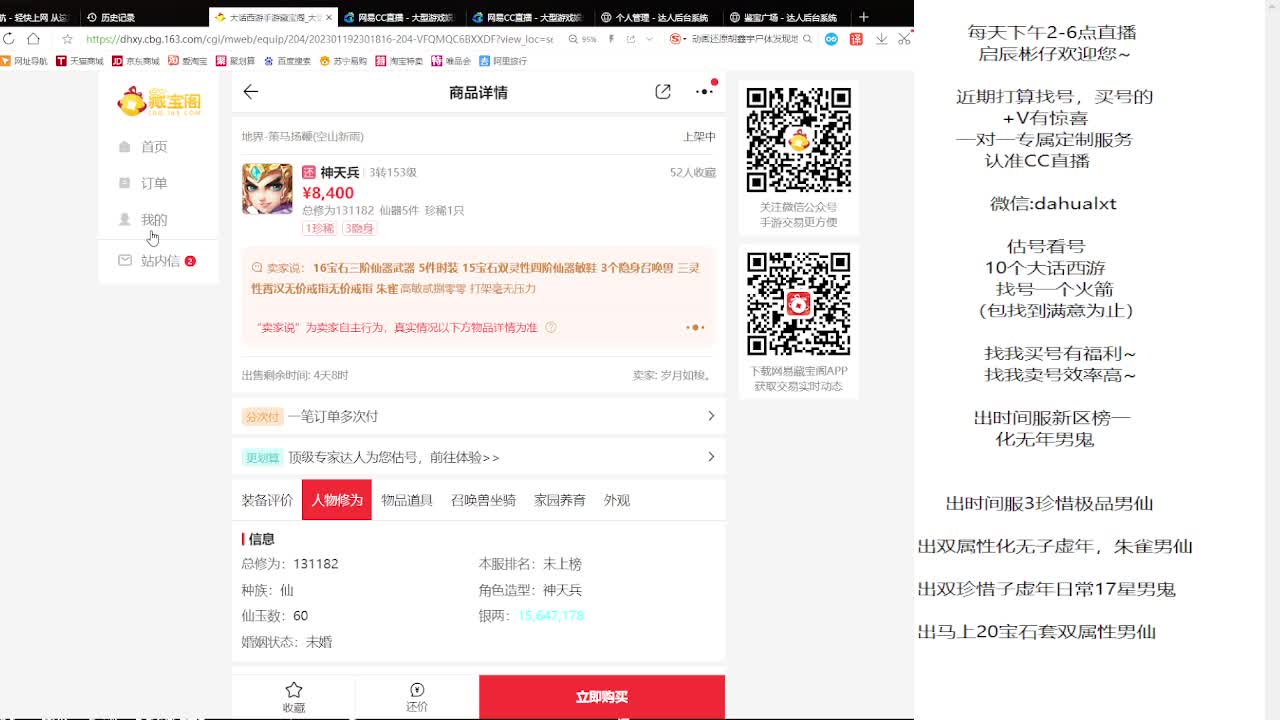Select the 人物修为 tab
This screenshot has width=1280, height=720.
pos(337,500)
